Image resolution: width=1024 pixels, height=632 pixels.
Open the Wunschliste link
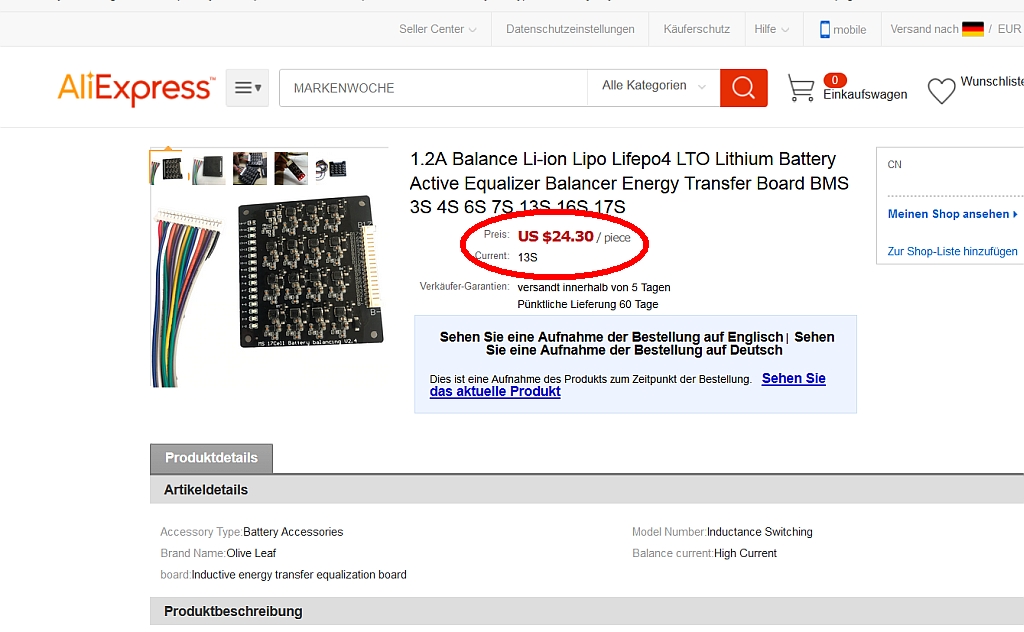991,82
